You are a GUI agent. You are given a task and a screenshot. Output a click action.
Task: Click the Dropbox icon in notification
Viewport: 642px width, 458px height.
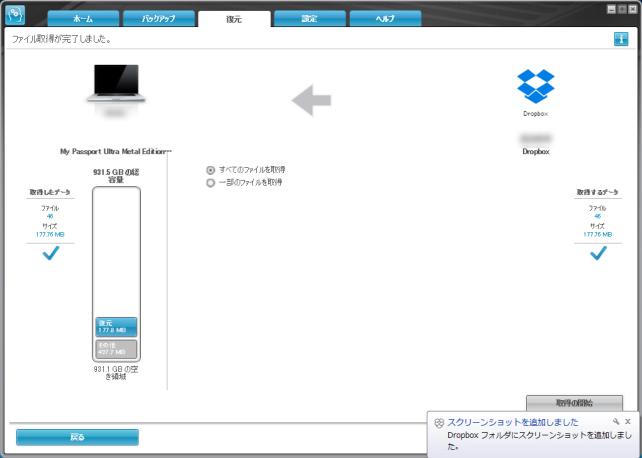439,423
